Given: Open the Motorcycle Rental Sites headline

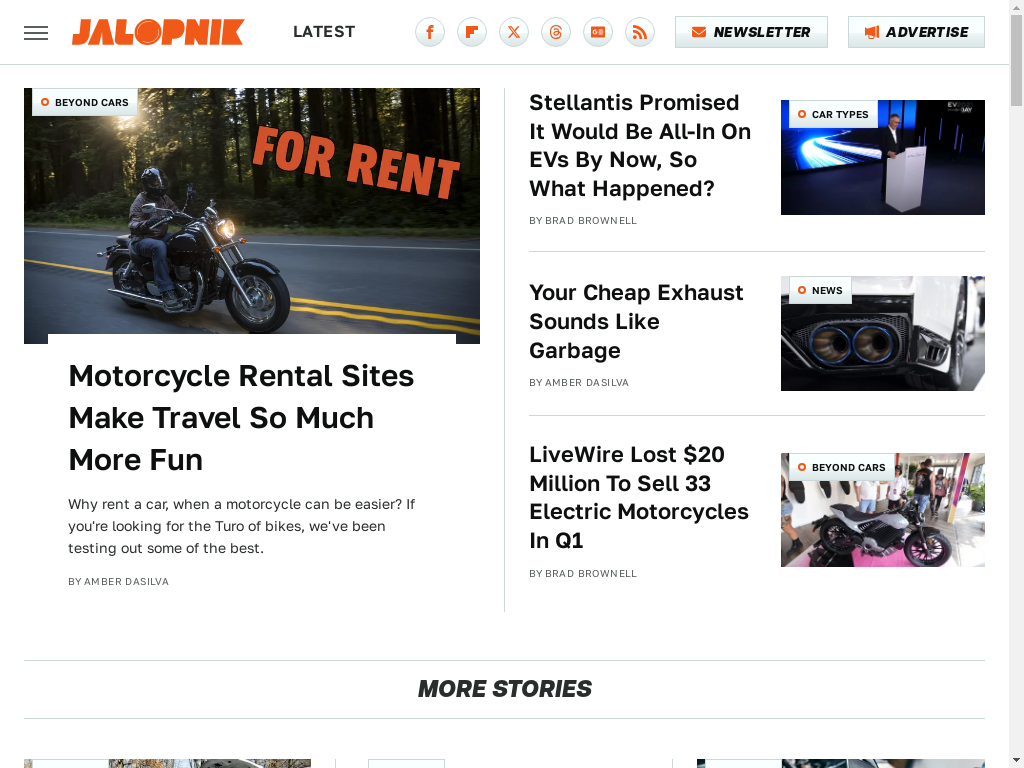Looking at the screenshot, I should pos(242,418).
